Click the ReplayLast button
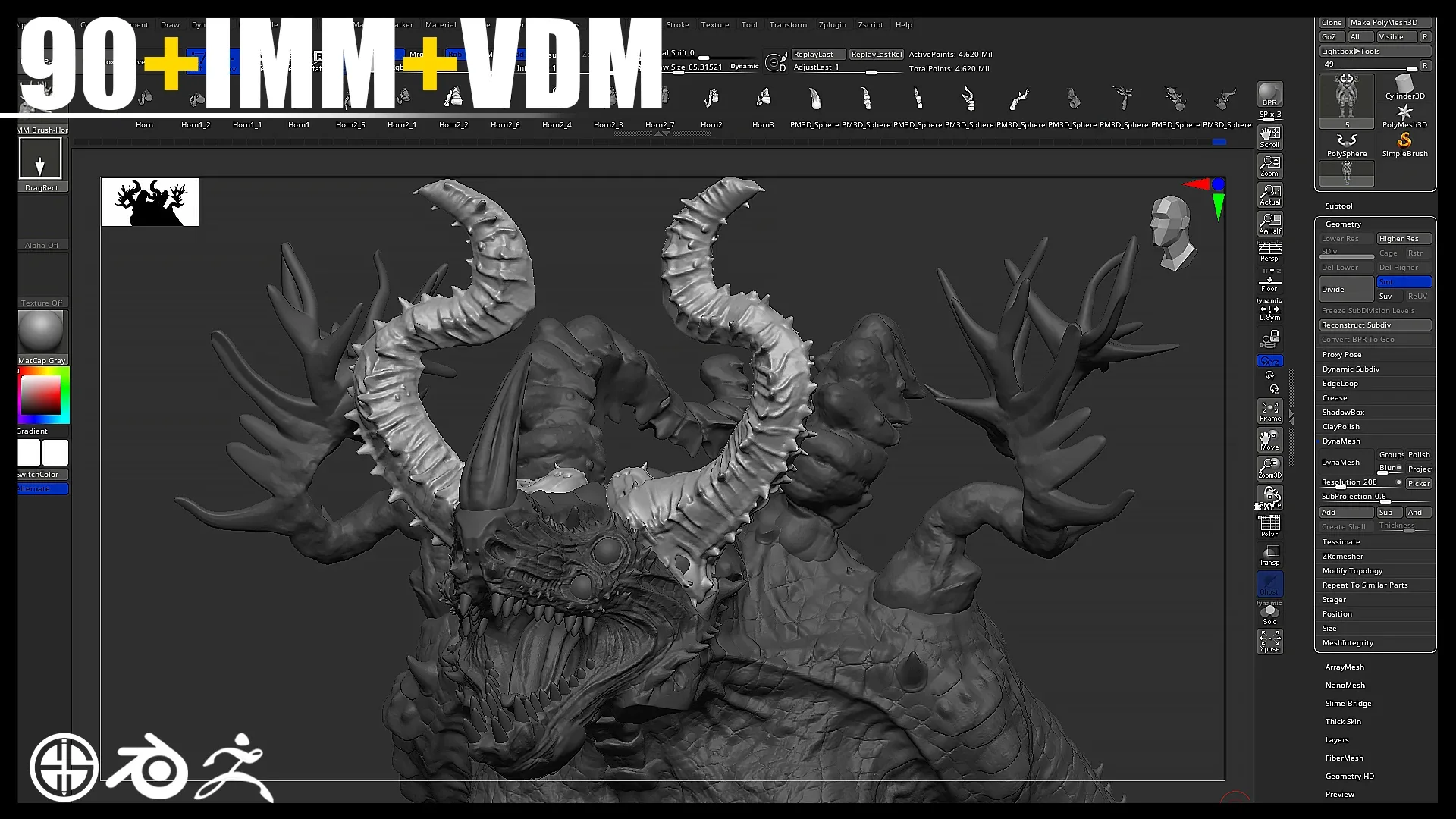 (x=817, y=55)
